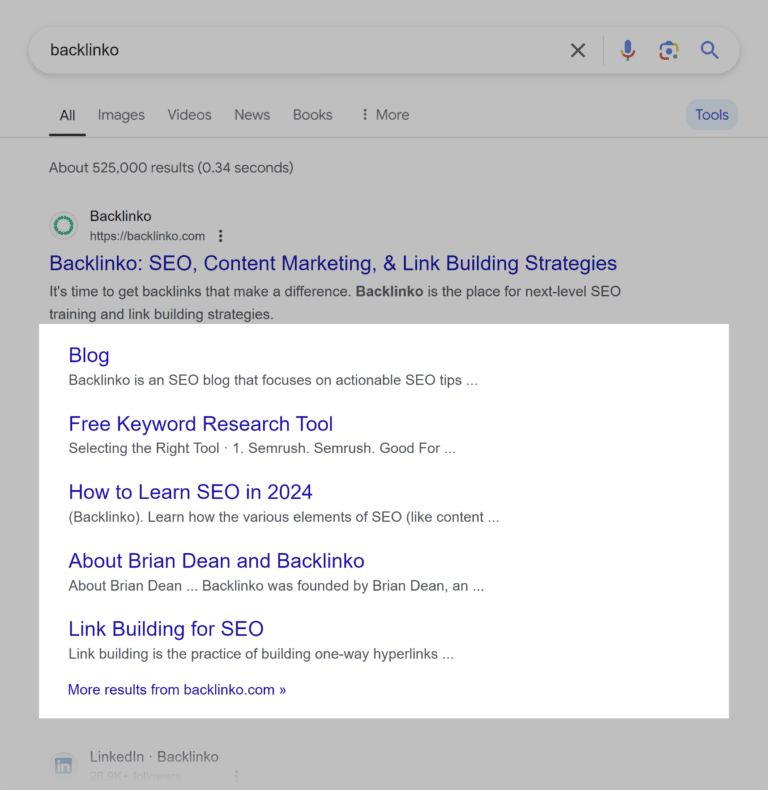Go to About Brian Dean and Backlinko

pyautogui.click(x=216, y=561)
